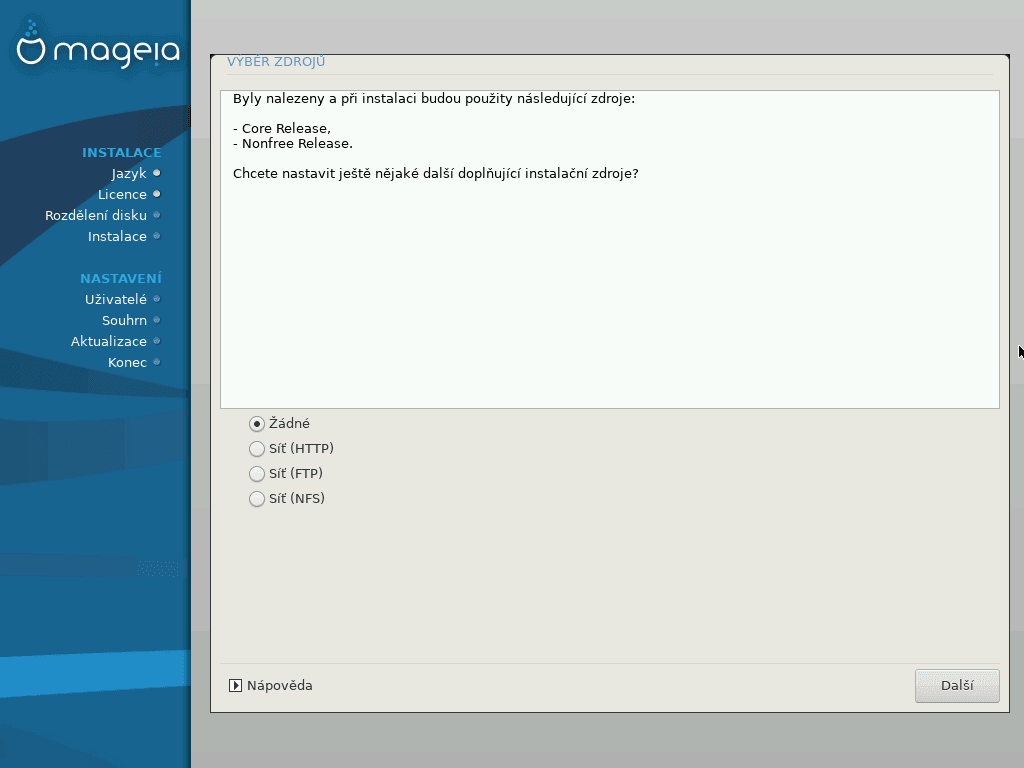
Task: Click the VÝBĚR ZDROJŮ title
Action: click(276, 61)
